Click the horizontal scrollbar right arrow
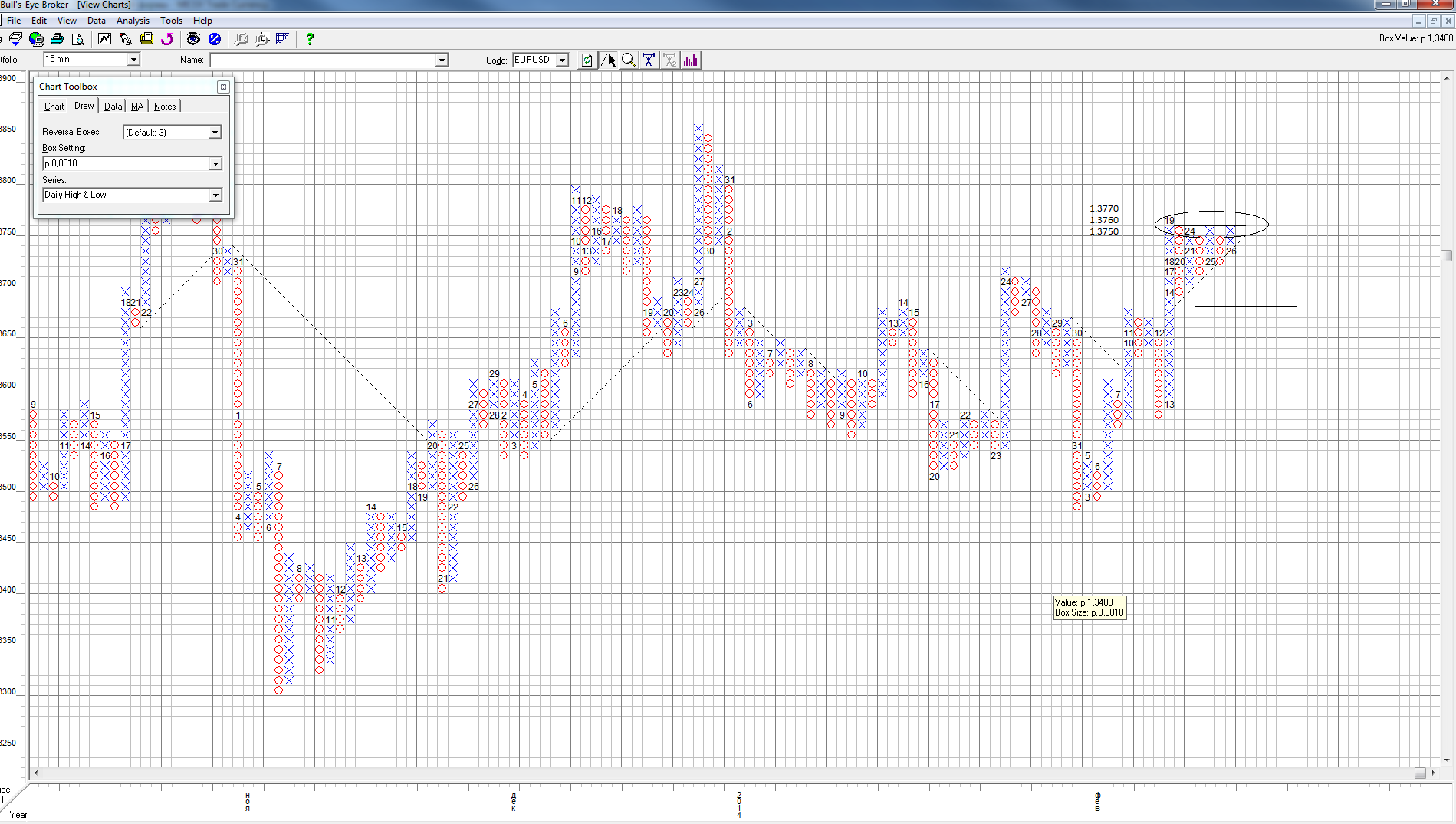The image size is (1456, 824). [1434, 773]
